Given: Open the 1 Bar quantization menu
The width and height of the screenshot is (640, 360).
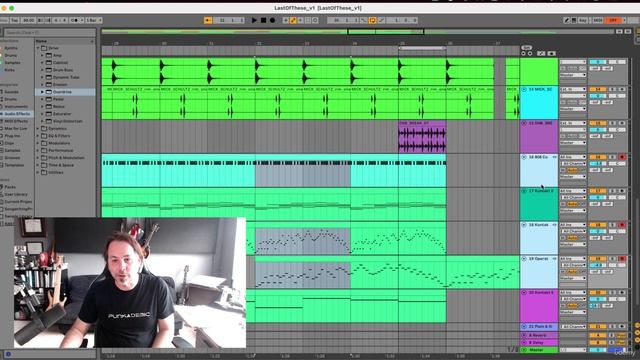Looking at the screenshot, I should (x=93, y=20).
